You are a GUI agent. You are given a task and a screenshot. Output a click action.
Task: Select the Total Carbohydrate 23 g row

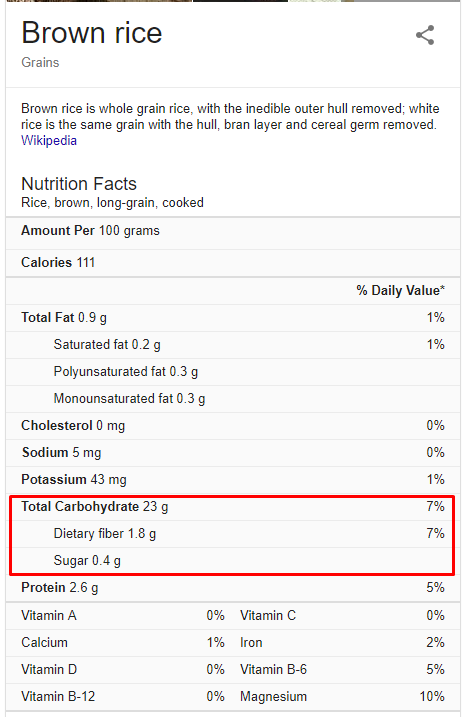[x=233, y=507]
